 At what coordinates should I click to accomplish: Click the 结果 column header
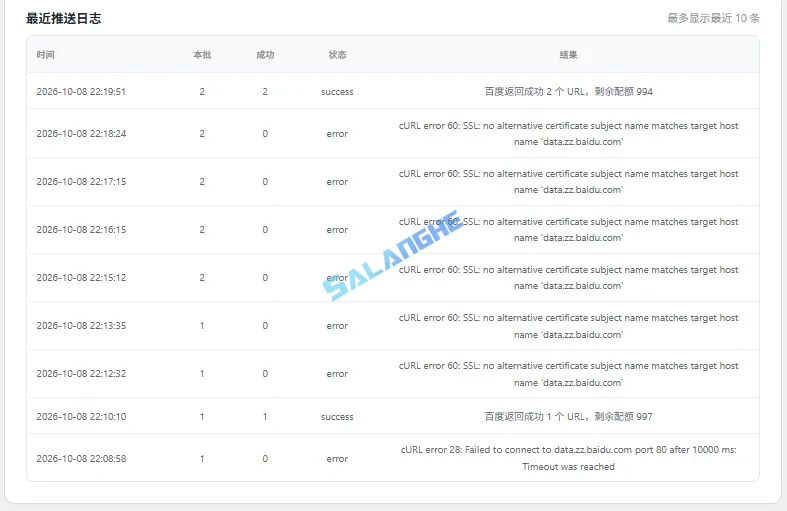coord(568,55)
